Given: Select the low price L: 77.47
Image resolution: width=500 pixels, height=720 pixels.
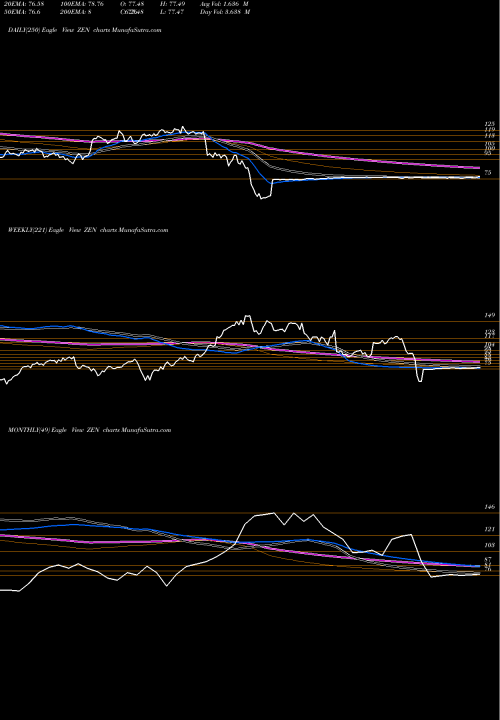Looking at the screenshot, I should coord(170,12).
